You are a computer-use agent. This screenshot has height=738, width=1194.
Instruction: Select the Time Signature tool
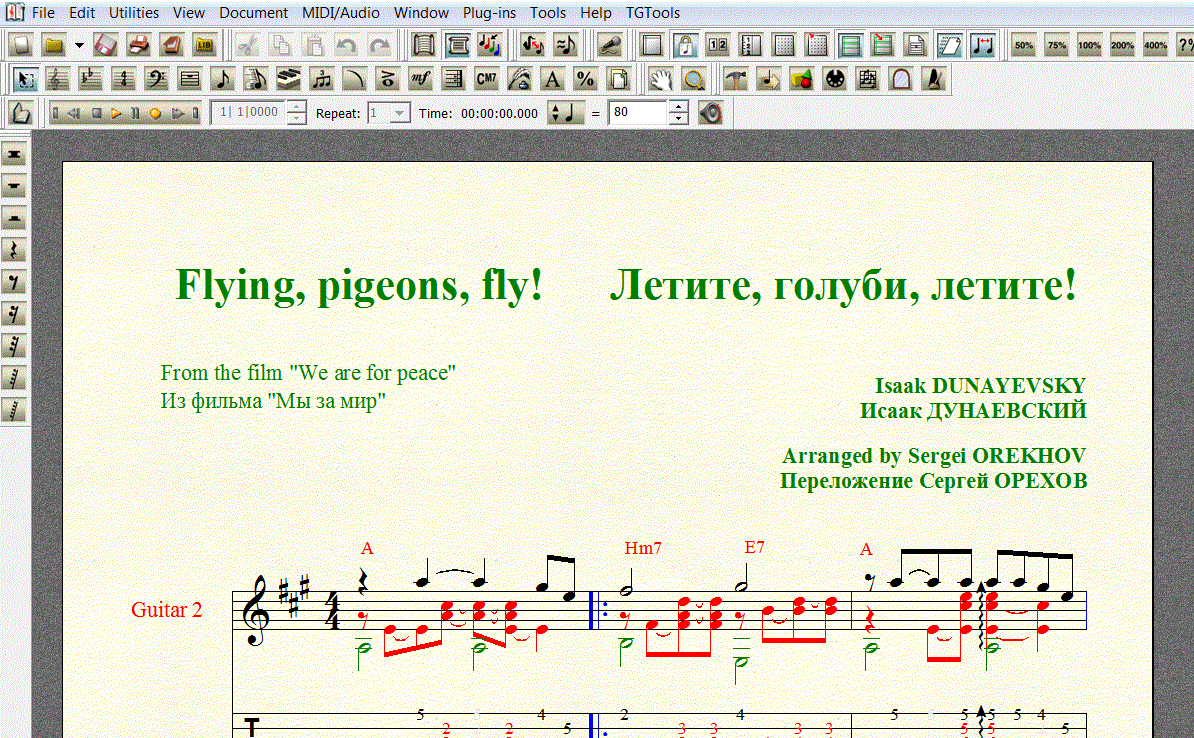tap(123, 79)
